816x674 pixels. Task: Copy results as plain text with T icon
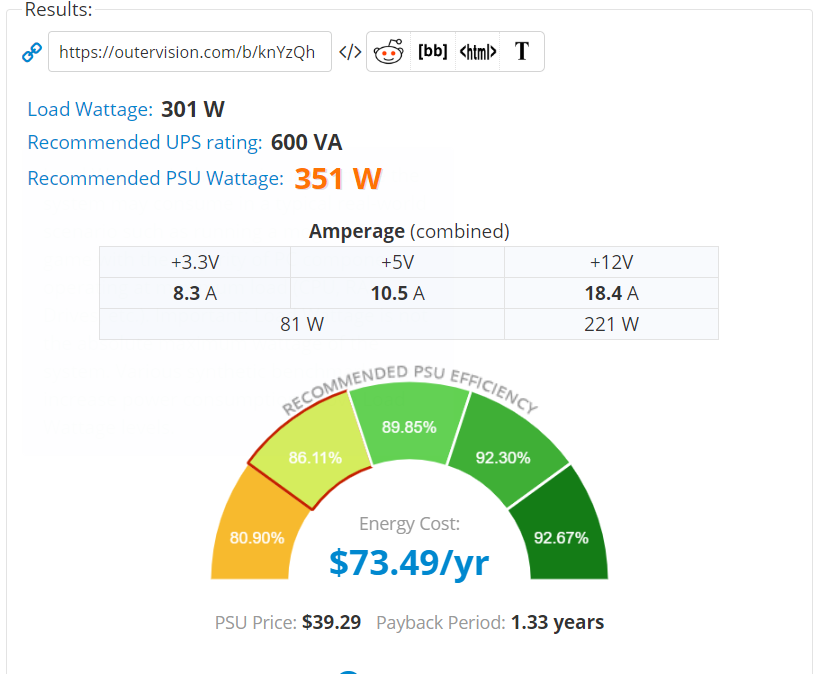click(x=522, y=52)
